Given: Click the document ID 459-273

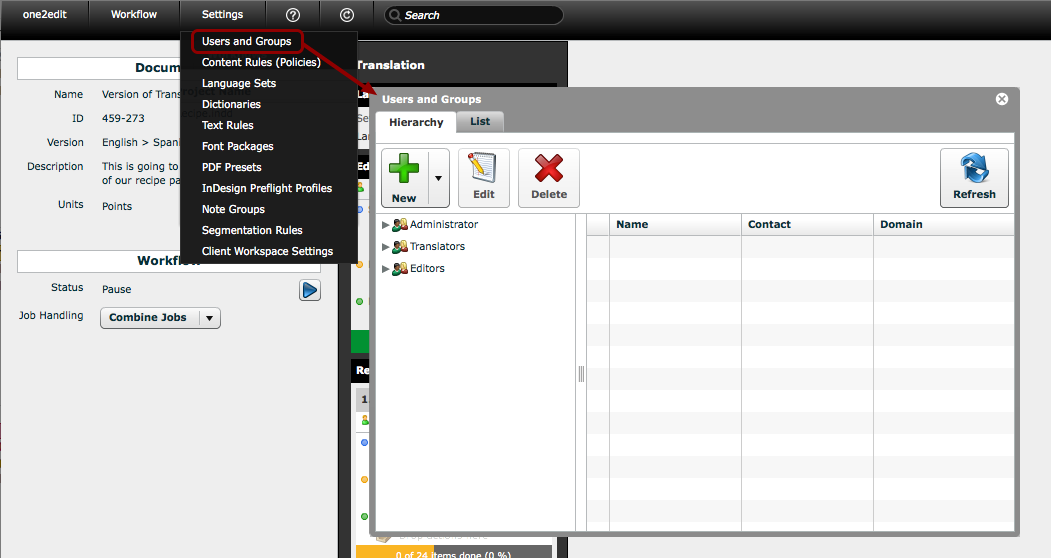Looking at the screenshot, I should [123, 119].
